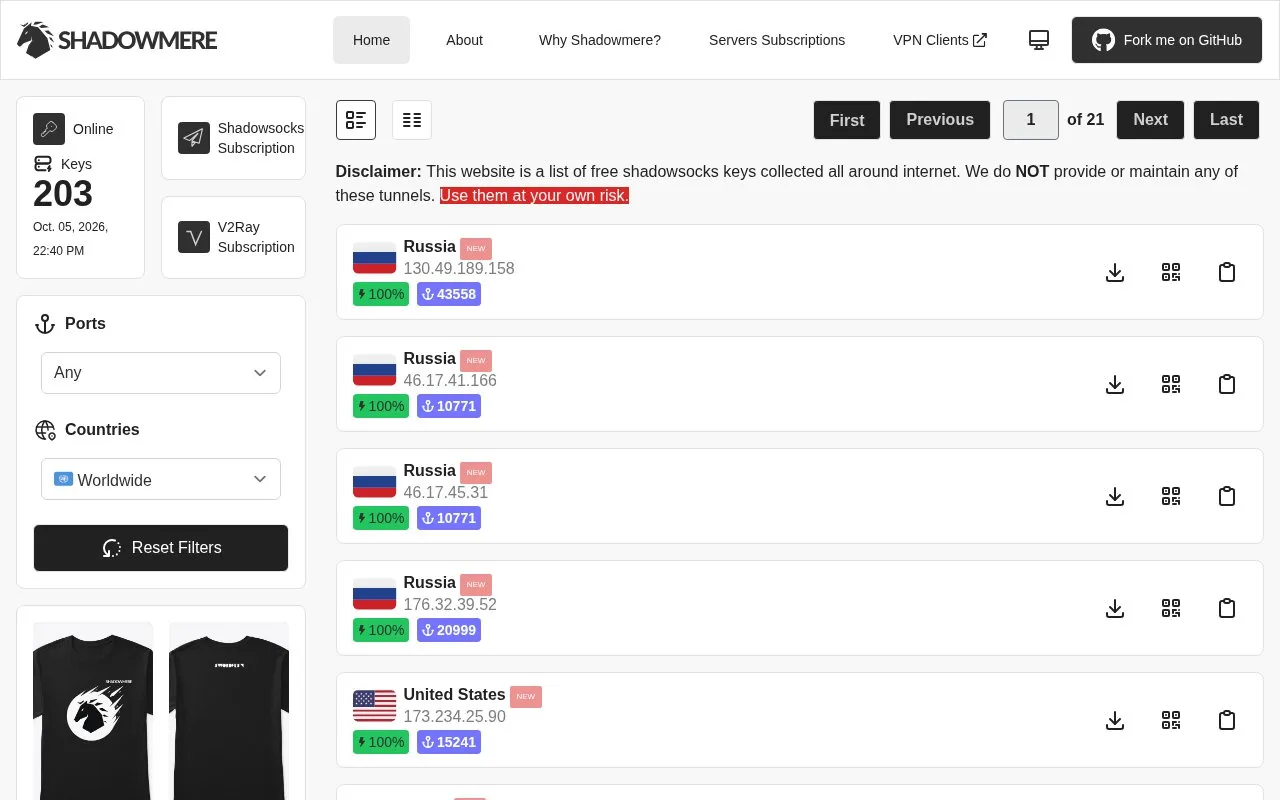The image size is (1280, 800).
Task: Jump to the Last page
Action: [1226, 120]
